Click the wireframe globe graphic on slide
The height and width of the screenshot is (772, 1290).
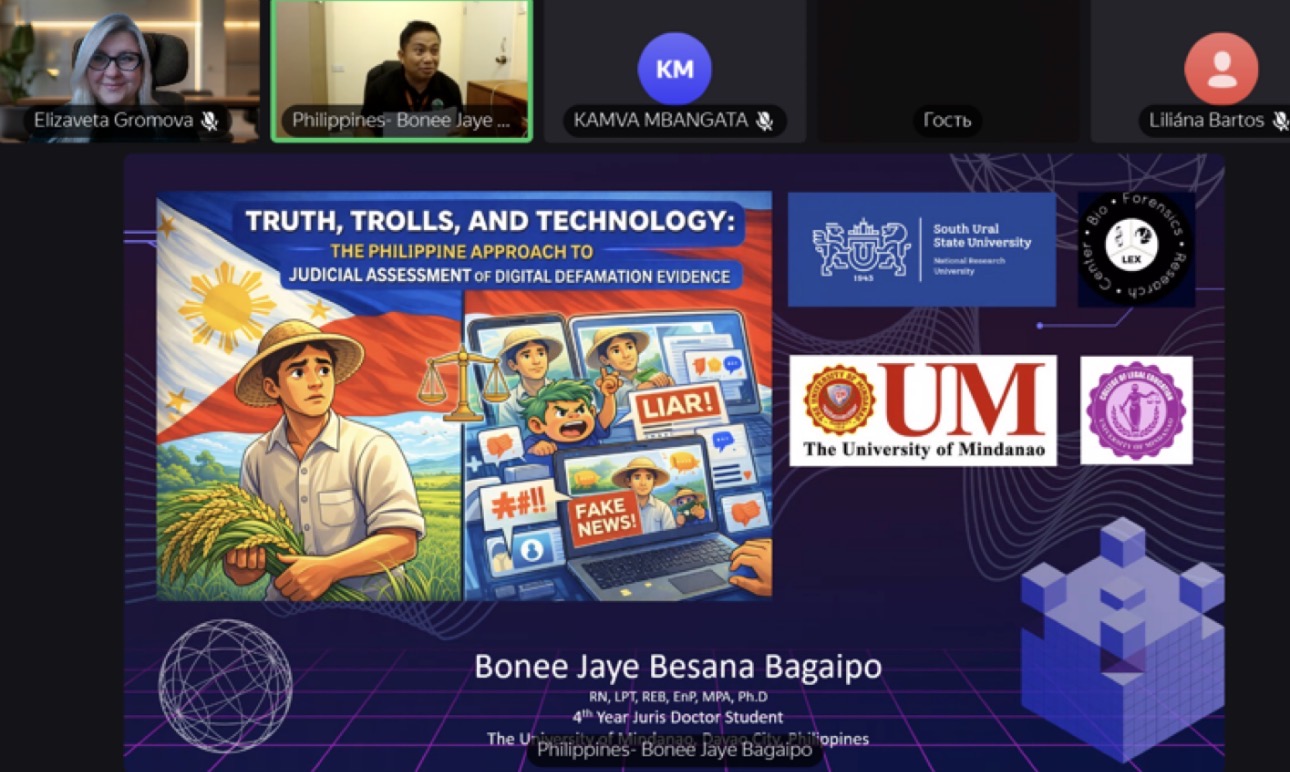click(225, 685)
